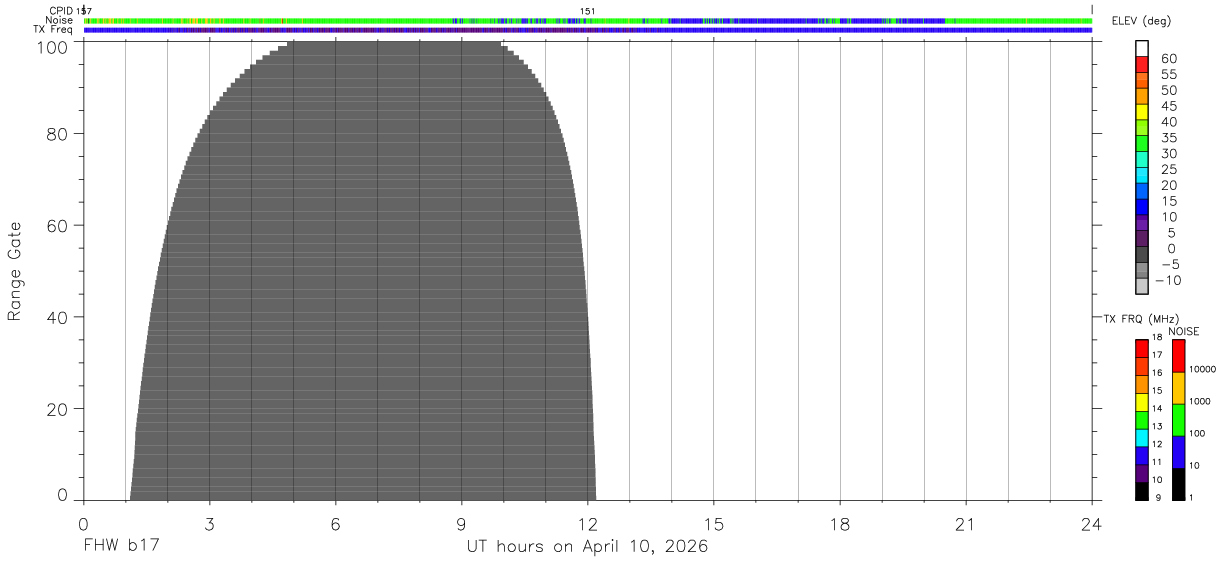Click the blue TX Freq strip above the plot
The height and width of the screenshot is (567, 1228).
point(588,30)
